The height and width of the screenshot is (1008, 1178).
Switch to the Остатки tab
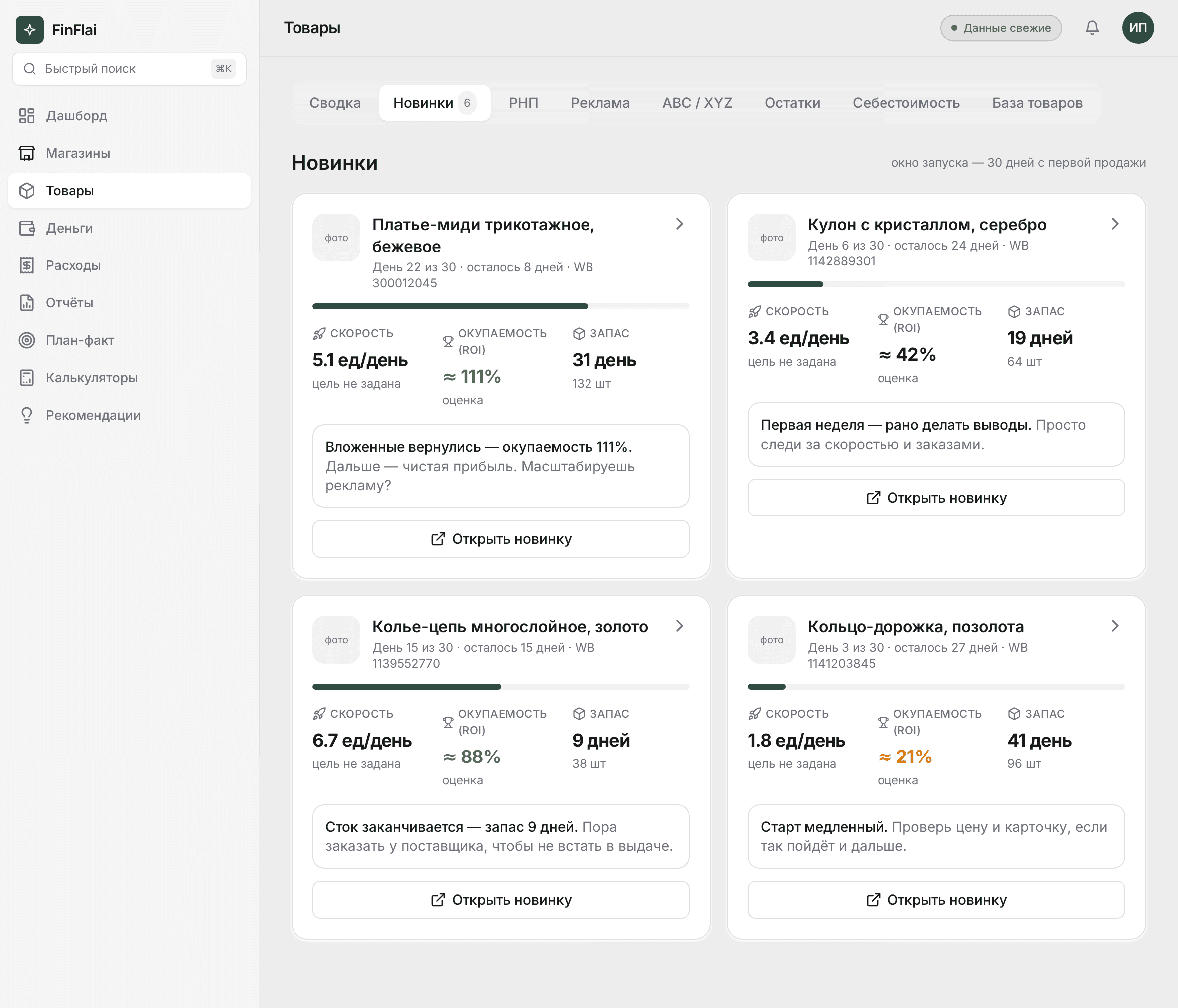click(x=792, y=103)
